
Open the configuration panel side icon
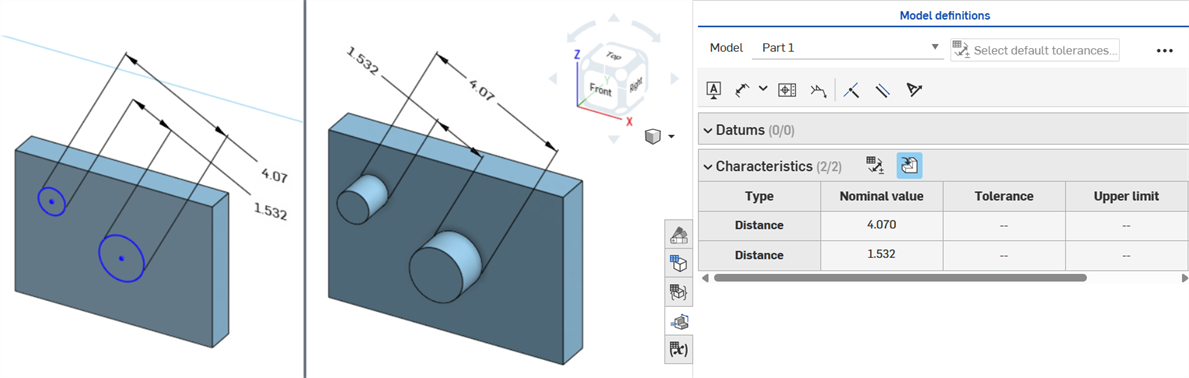coord(678,292)
